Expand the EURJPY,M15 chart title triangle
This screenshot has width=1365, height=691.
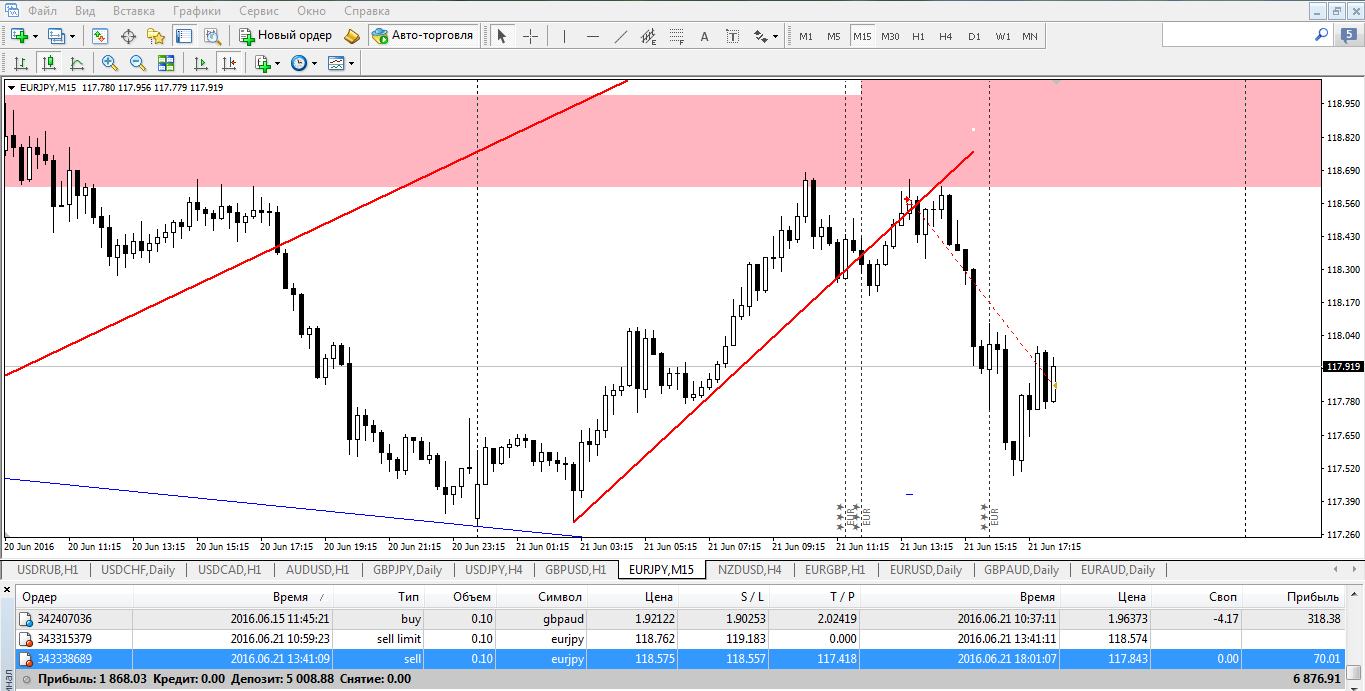[x=11, y=88]
